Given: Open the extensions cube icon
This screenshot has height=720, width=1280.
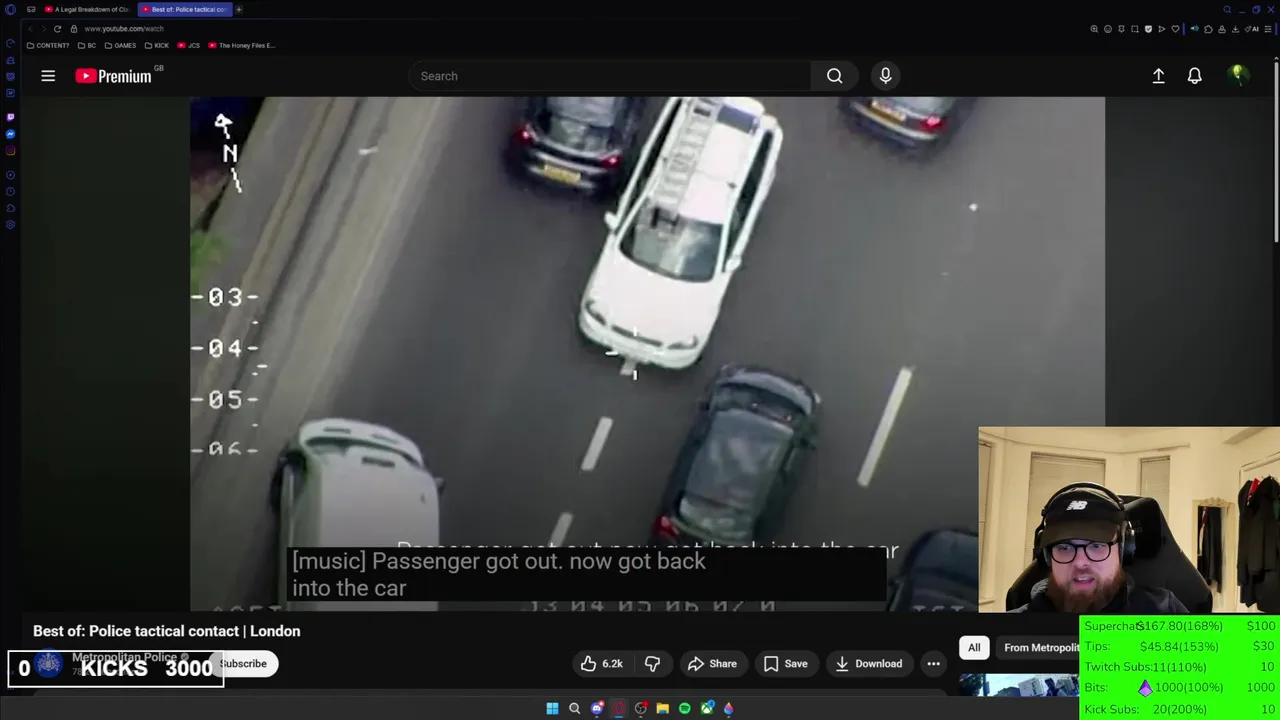Looking at the screenshot, I should point(1208,29).
